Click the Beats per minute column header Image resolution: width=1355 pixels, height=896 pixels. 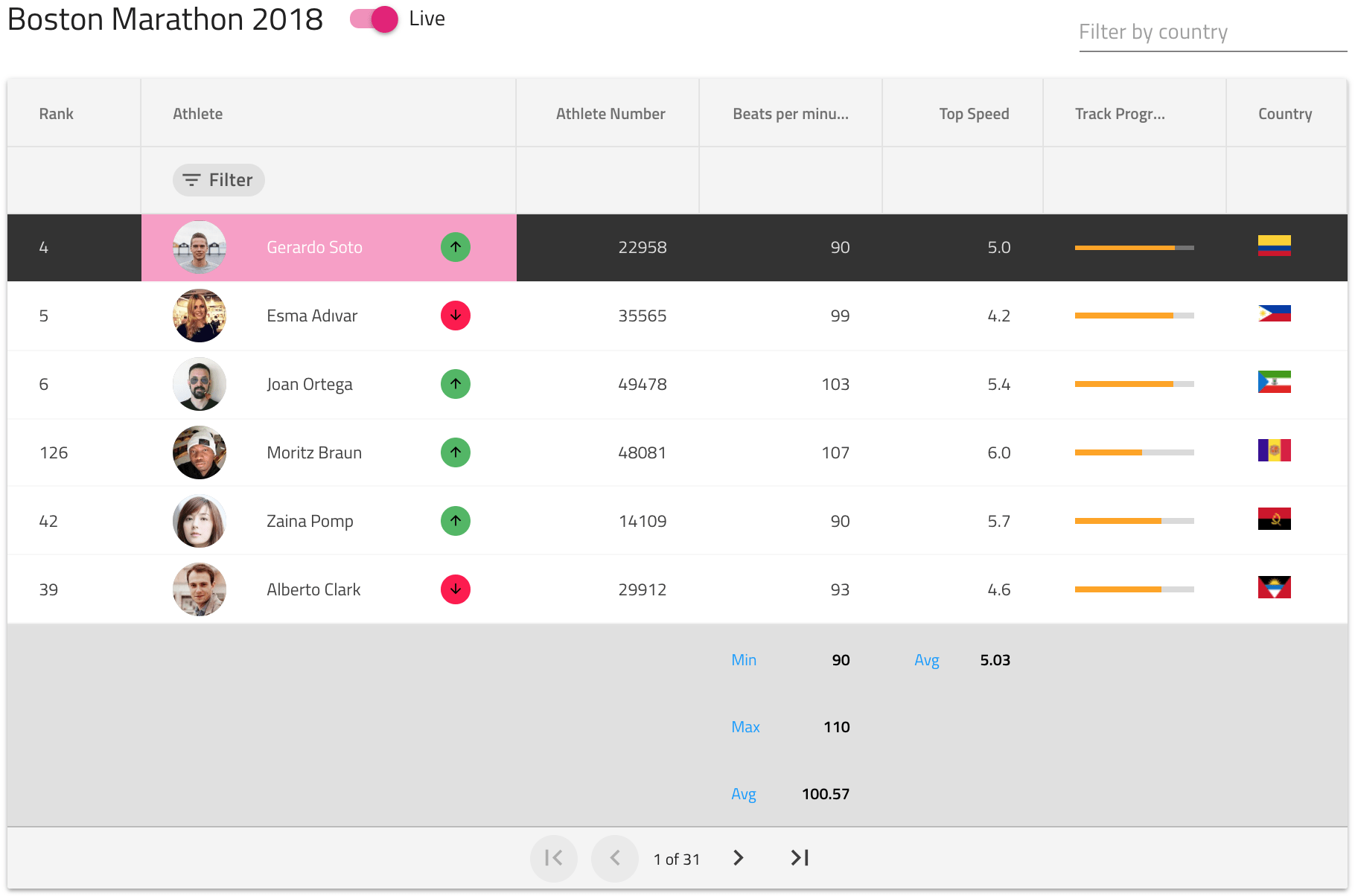coord(790,114)
